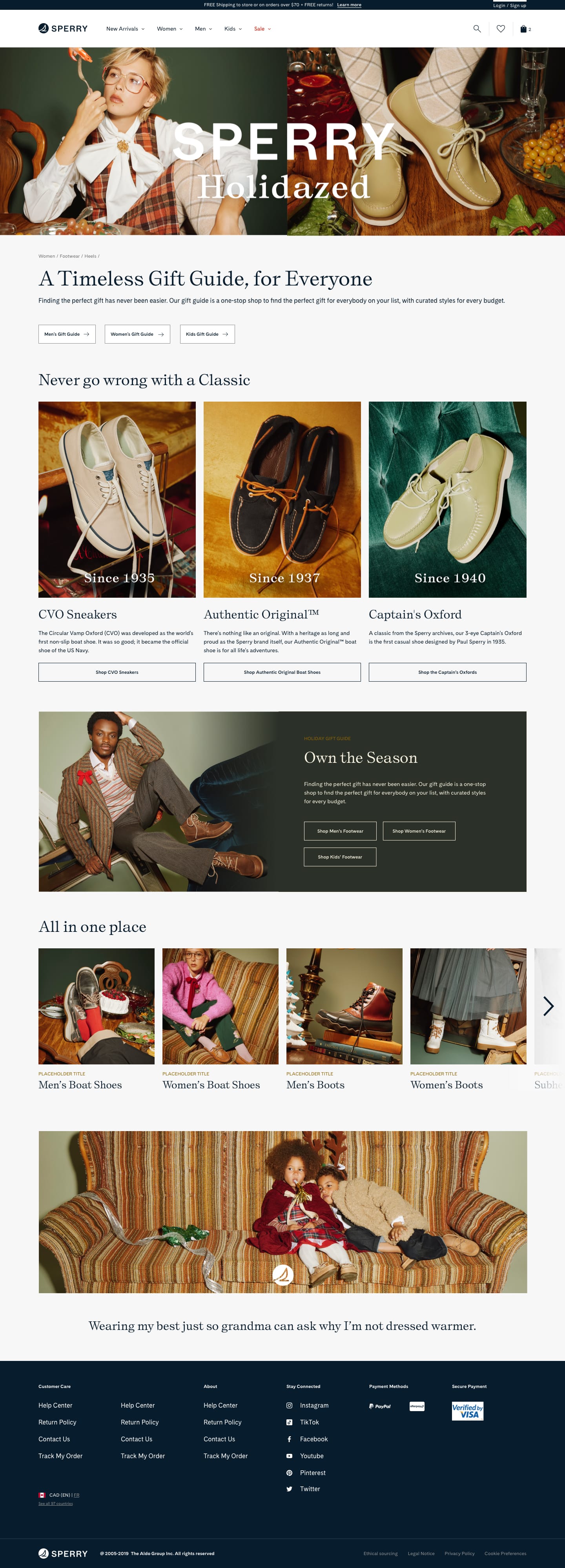
Task: Open the Men menu item
Action: pos(203,29)
